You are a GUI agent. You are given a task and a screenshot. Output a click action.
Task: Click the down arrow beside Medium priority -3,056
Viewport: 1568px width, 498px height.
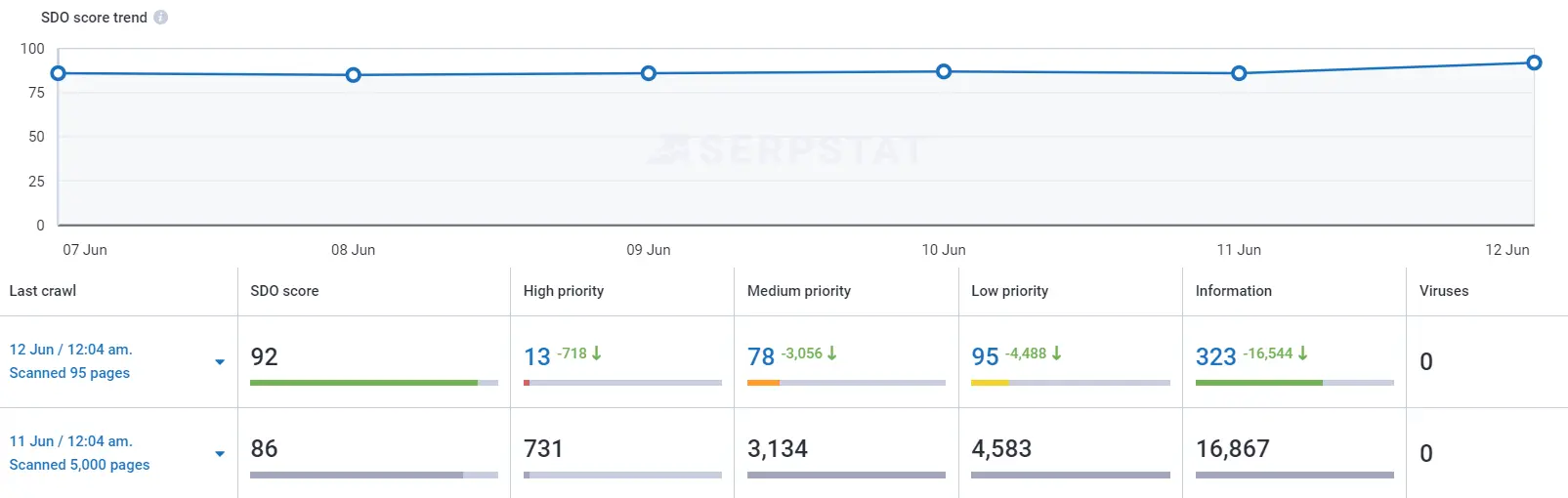point(832,353)
